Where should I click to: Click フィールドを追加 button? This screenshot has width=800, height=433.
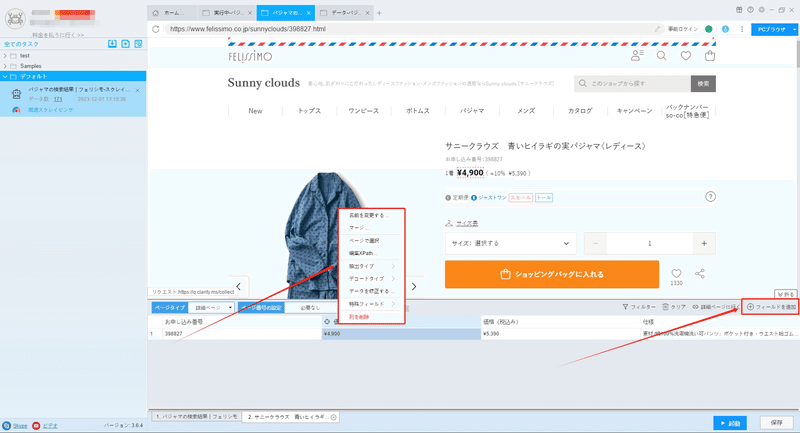(771, 307)
